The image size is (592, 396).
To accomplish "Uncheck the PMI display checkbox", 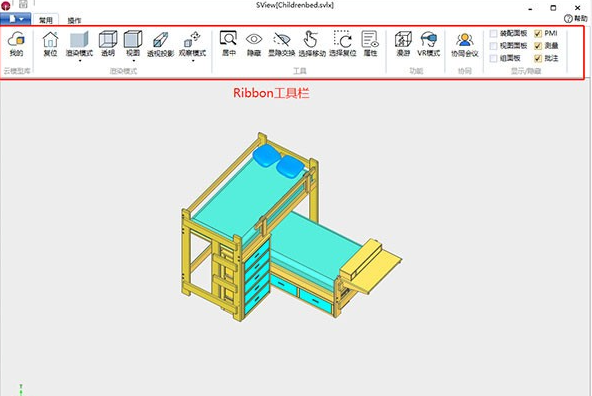I will click(538, 34).
